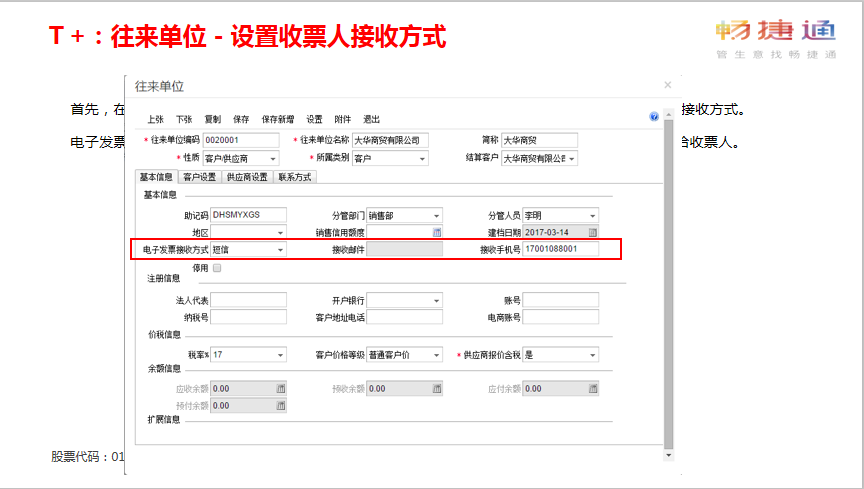Open 附件 from the toolbar
Viewport: 864px width, 489px height.
click(343, 119)
